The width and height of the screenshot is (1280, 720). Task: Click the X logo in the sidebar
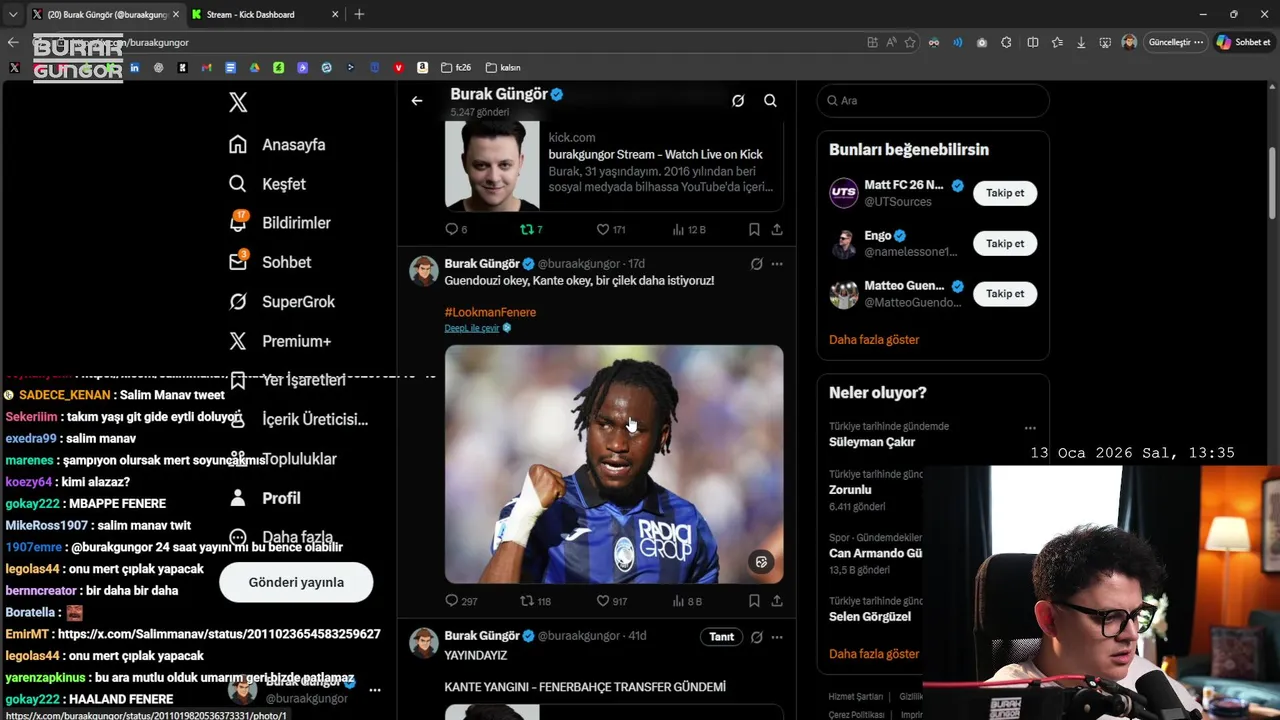pyautogui.click(x=238, y=102)
